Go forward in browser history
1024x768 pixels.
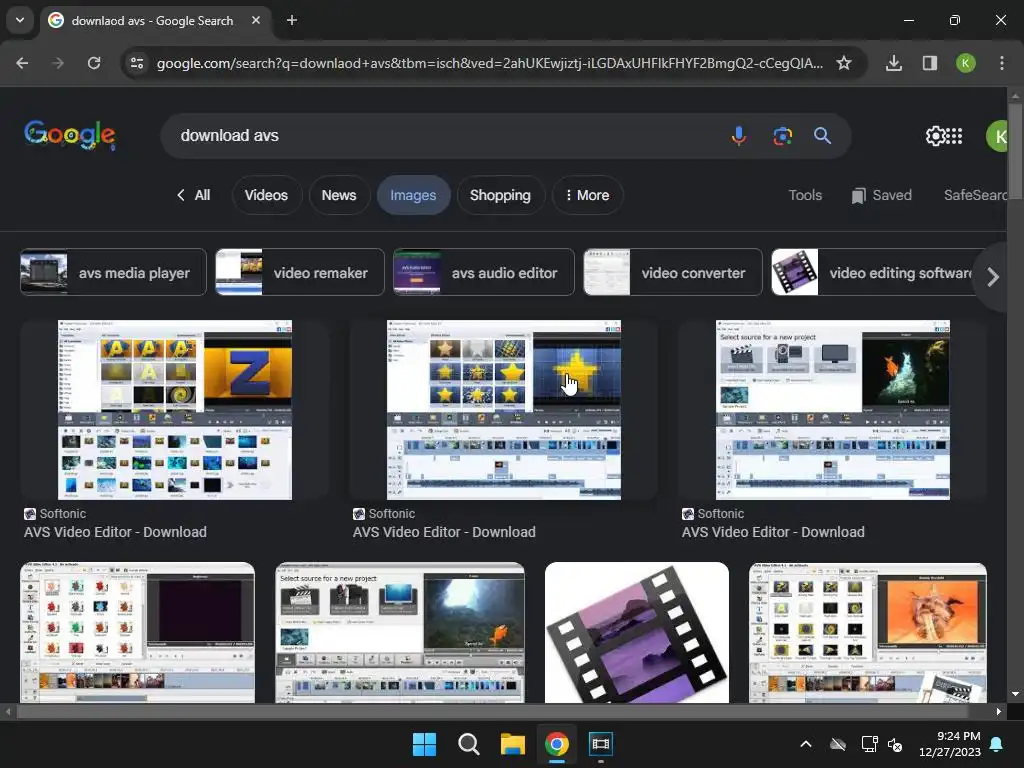[x=58, y=63]
